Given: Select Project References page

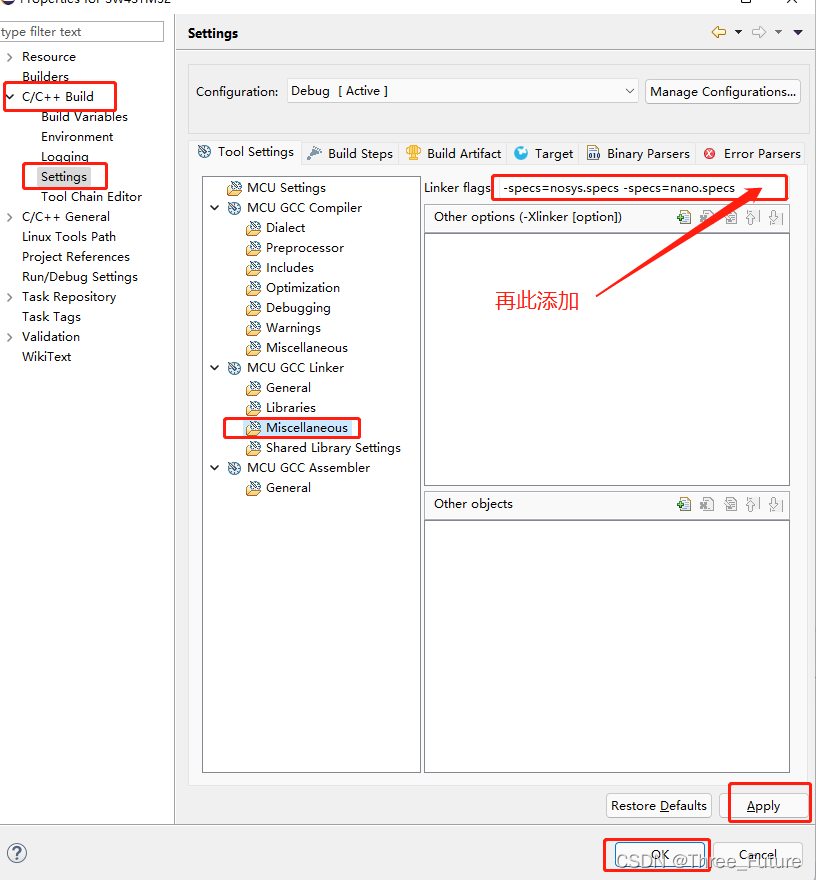Looking at the screenshot, I should (76, 257).
